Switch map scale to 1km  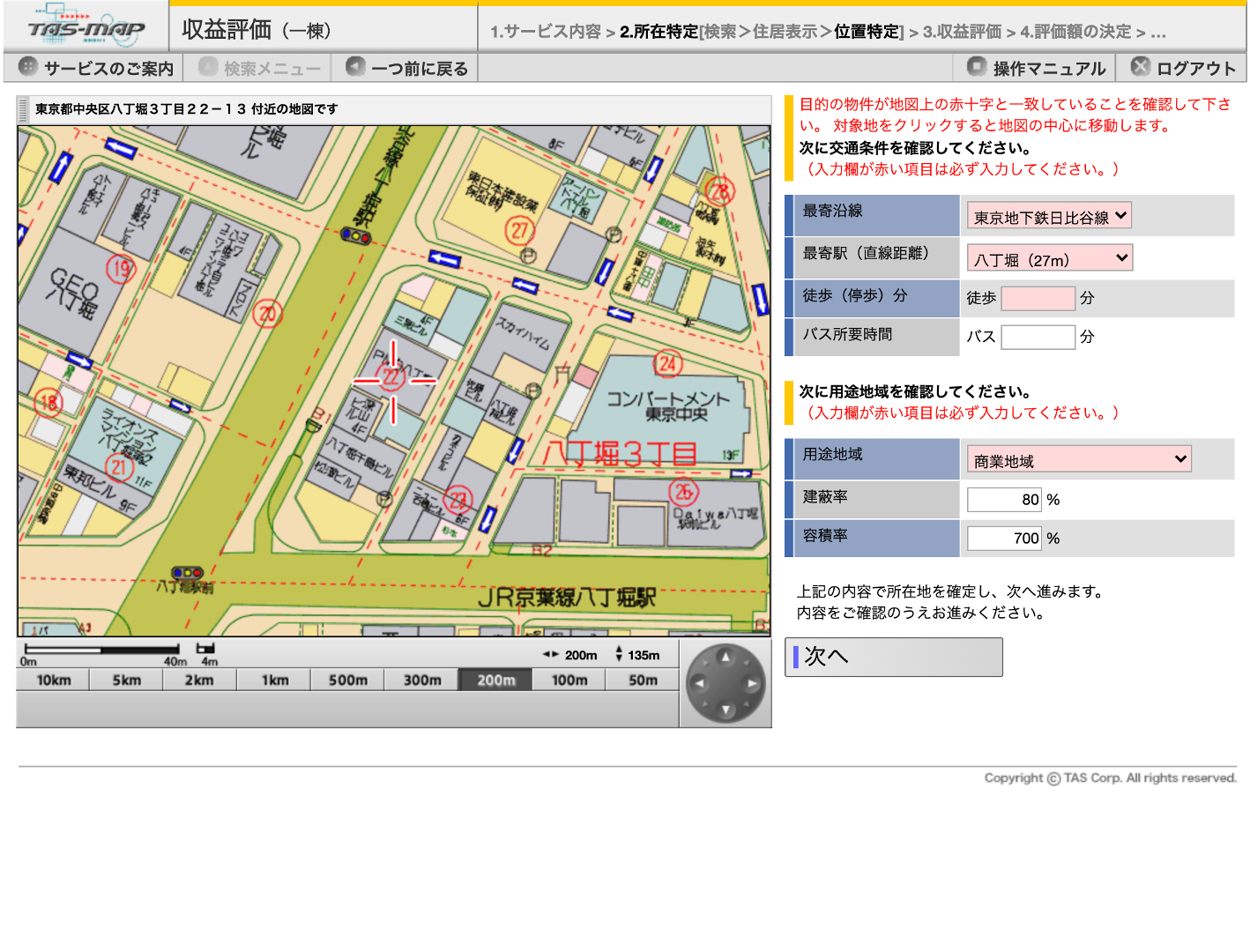point(272,680)
